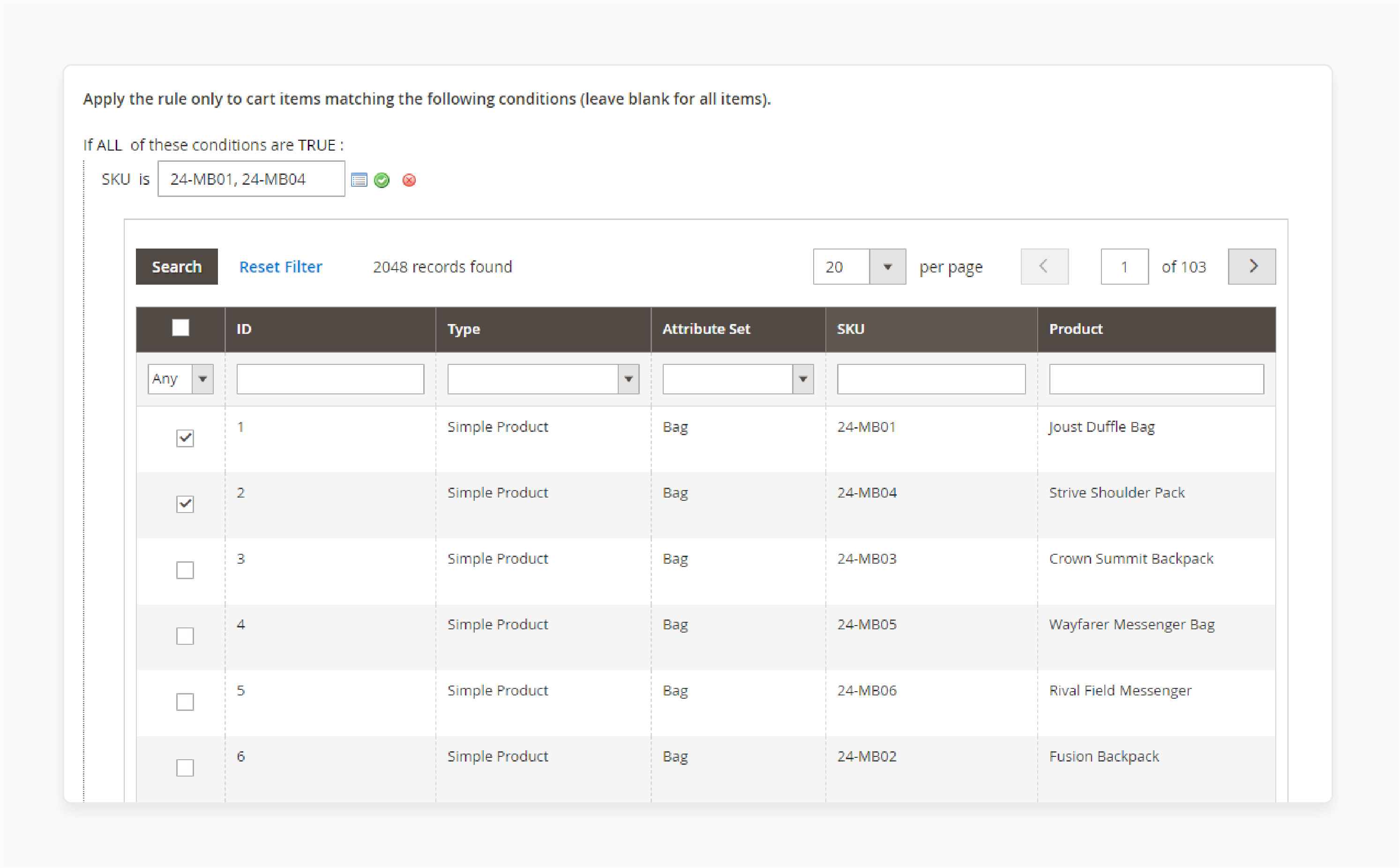Sort by Type column header
1400x868 pixels.
(543, 329)
